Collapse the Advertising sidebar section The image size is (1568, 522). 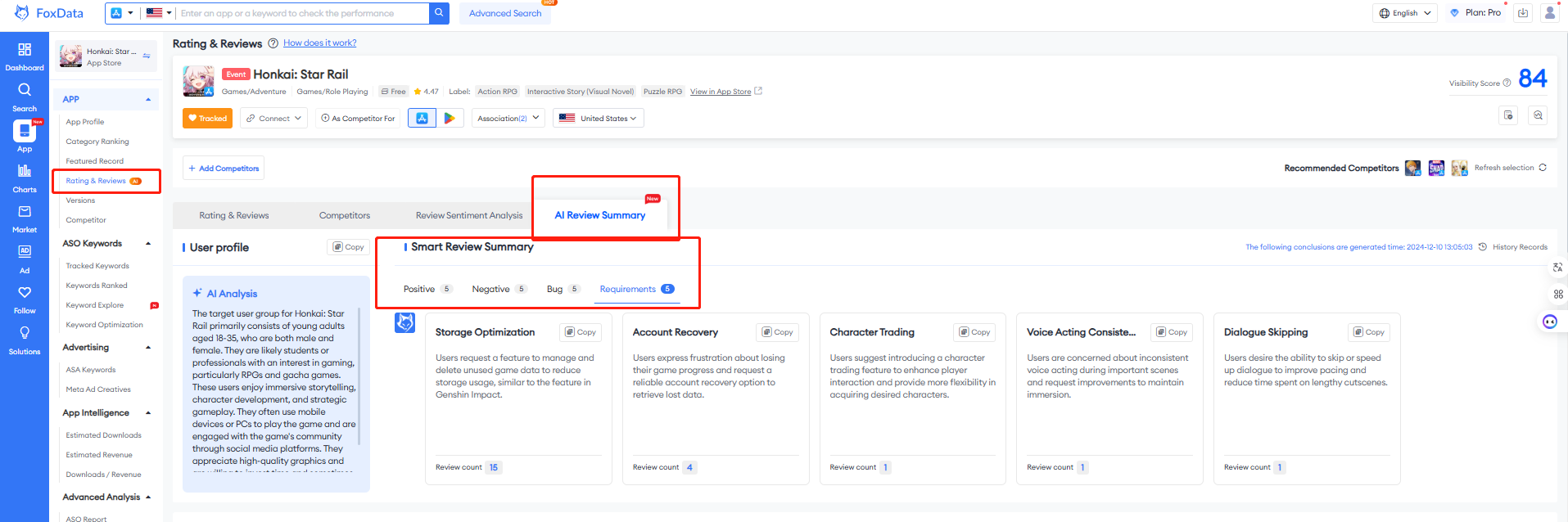[148, 348]
